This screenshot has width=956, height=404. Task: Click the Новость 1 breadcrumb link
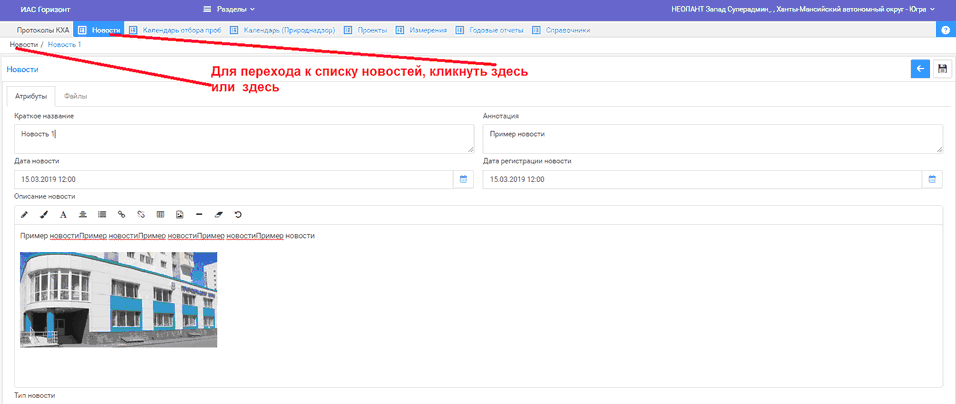point(64,45)
